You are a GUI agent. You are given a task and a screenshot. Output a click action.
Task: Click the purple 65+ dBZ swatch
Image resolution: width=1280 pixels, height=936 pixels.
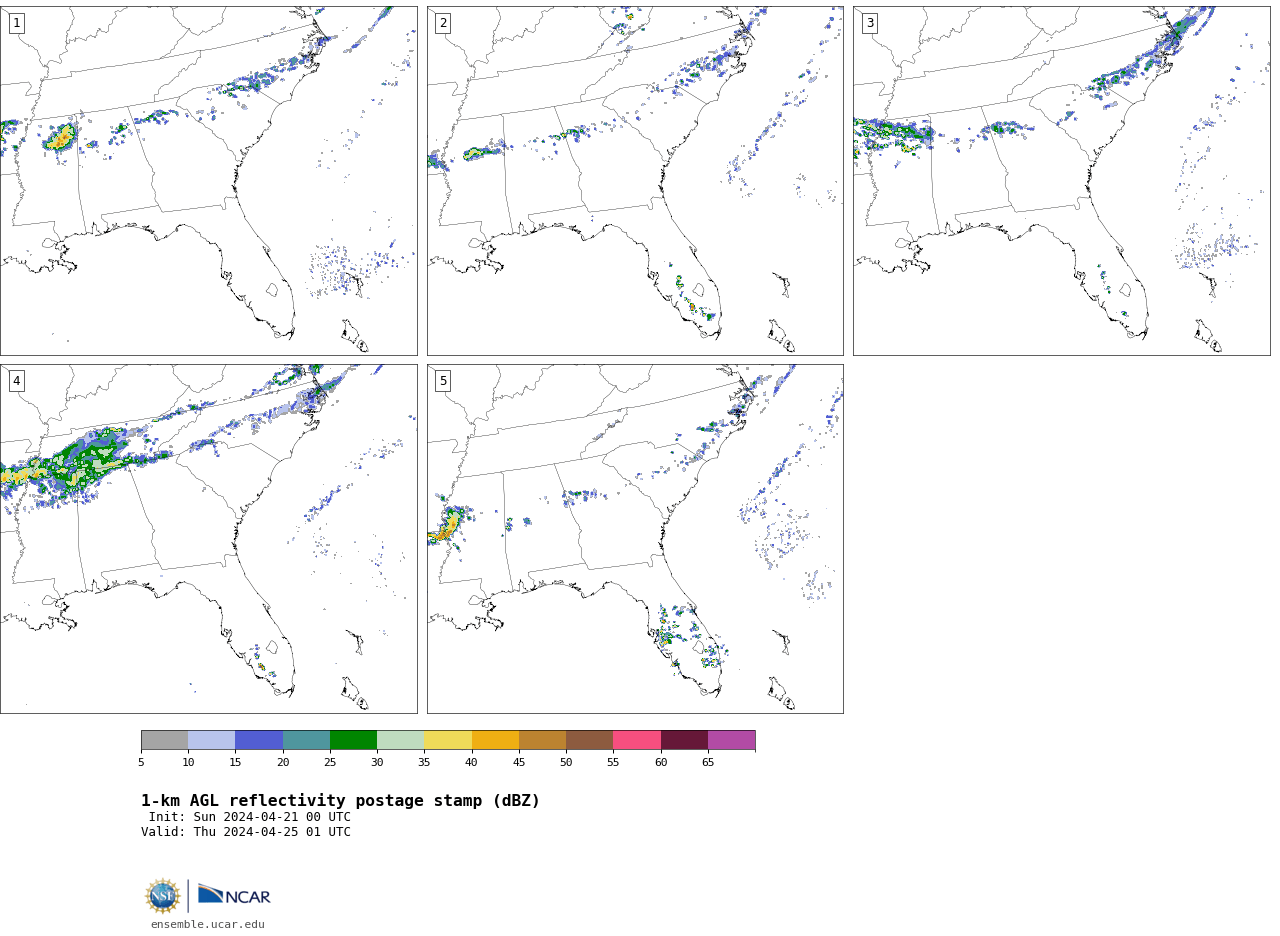(731, 740)
